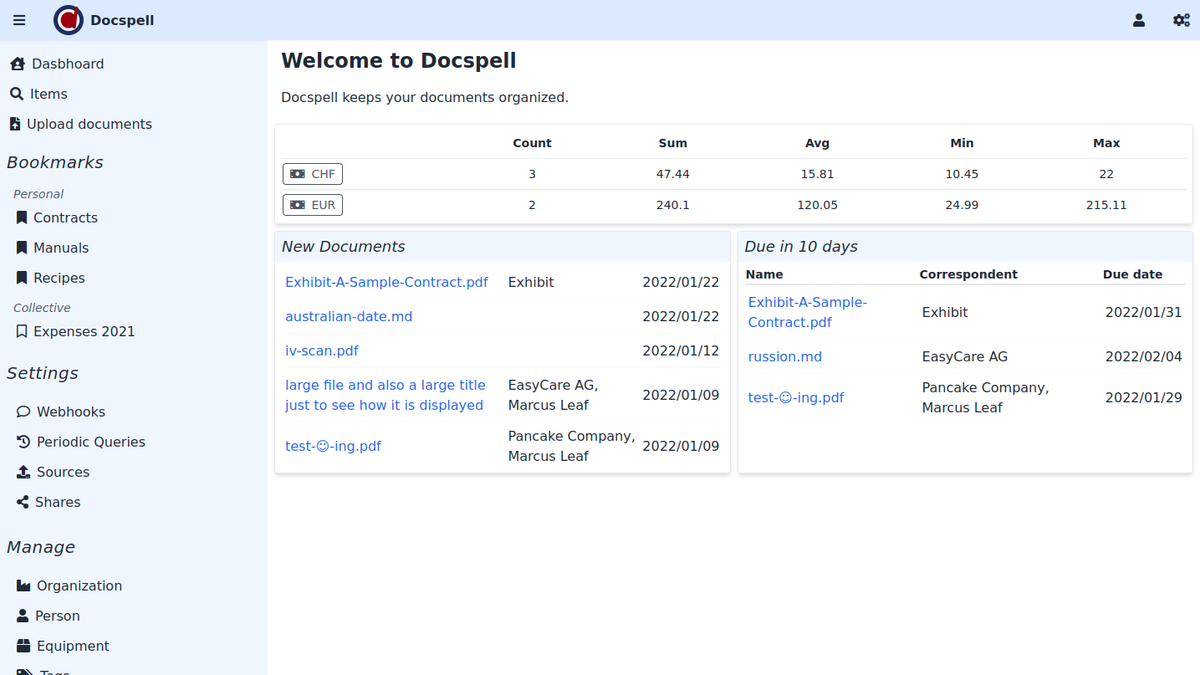Viewport: 1200px width, 675px height.
Task: Open Expenses 2021 collective bookmark
Action: point(83,332)
